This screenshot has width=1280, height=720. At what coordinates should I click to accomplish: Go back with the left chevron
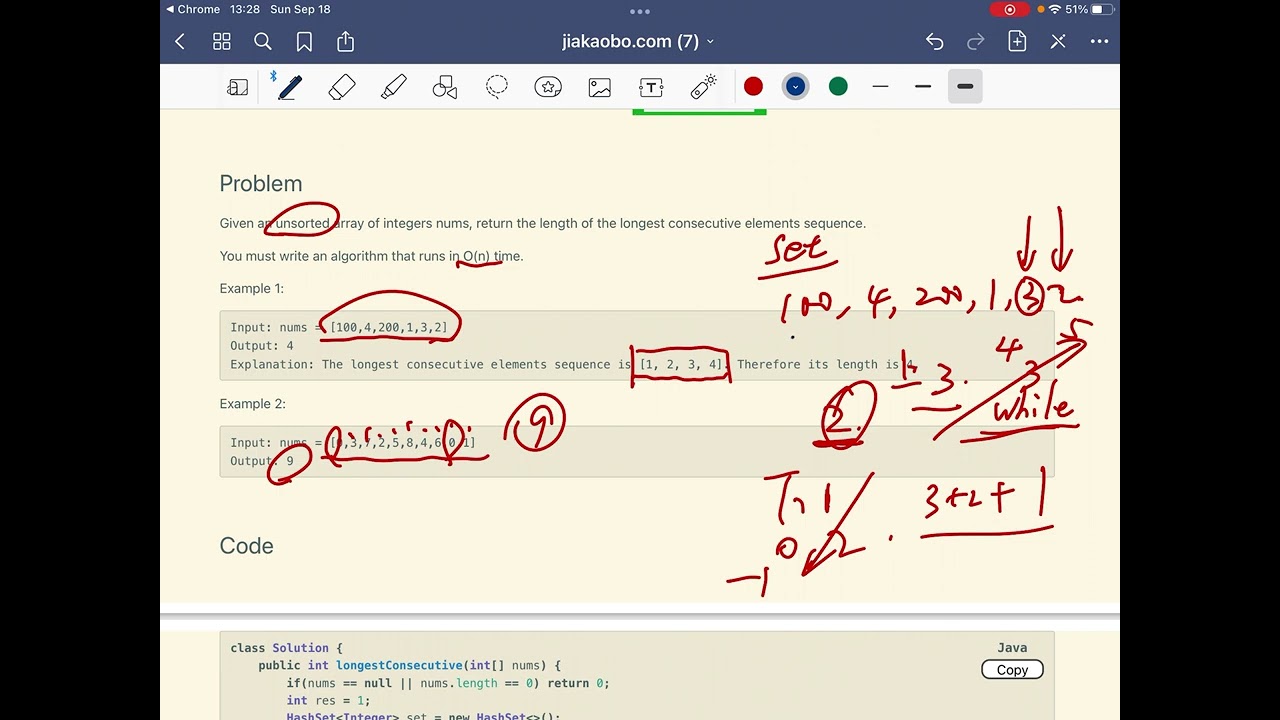click(180, 42)
